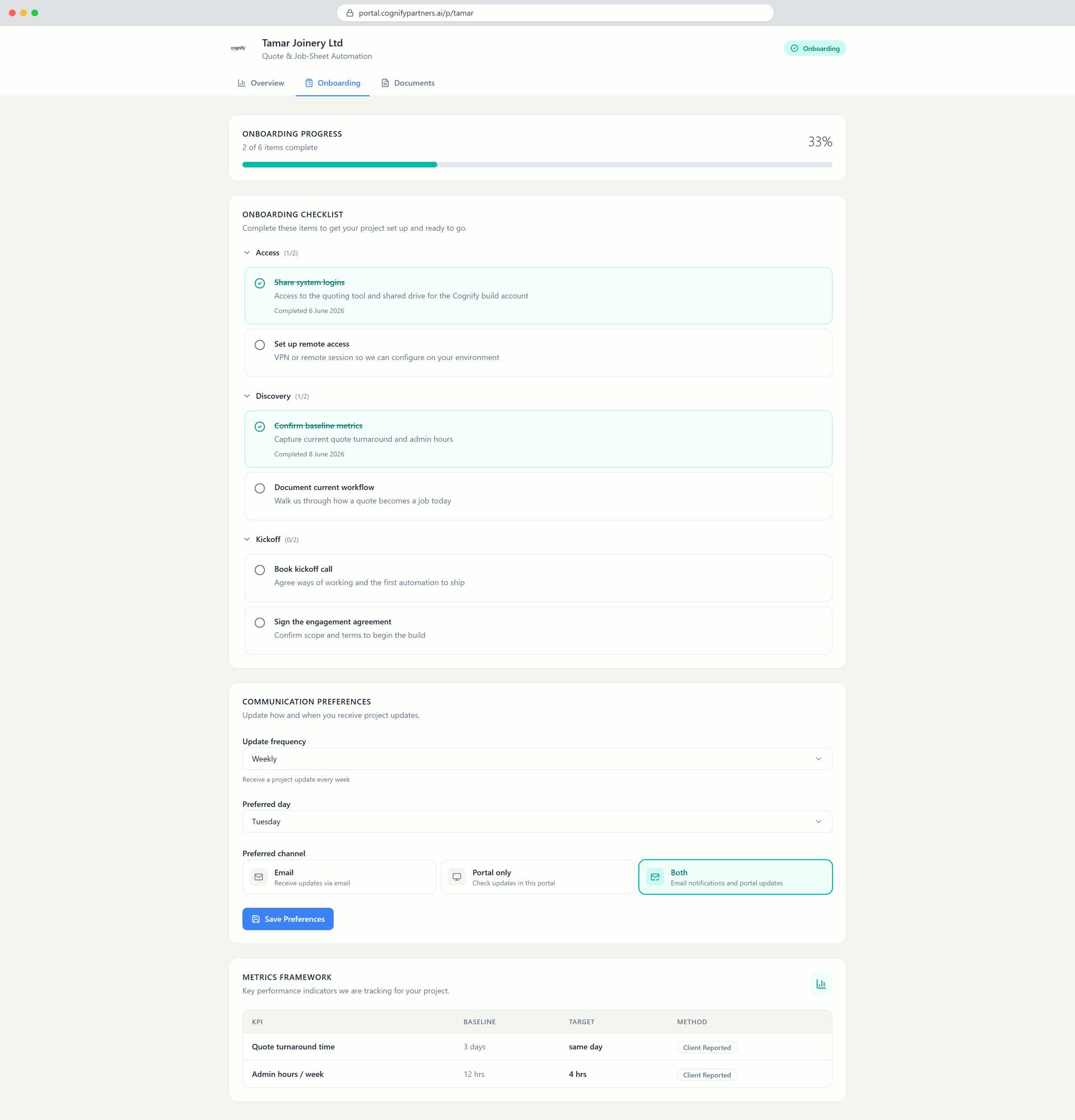Click Receive a project update every week
The image size is (1075, 1120).
coord(296,780)
